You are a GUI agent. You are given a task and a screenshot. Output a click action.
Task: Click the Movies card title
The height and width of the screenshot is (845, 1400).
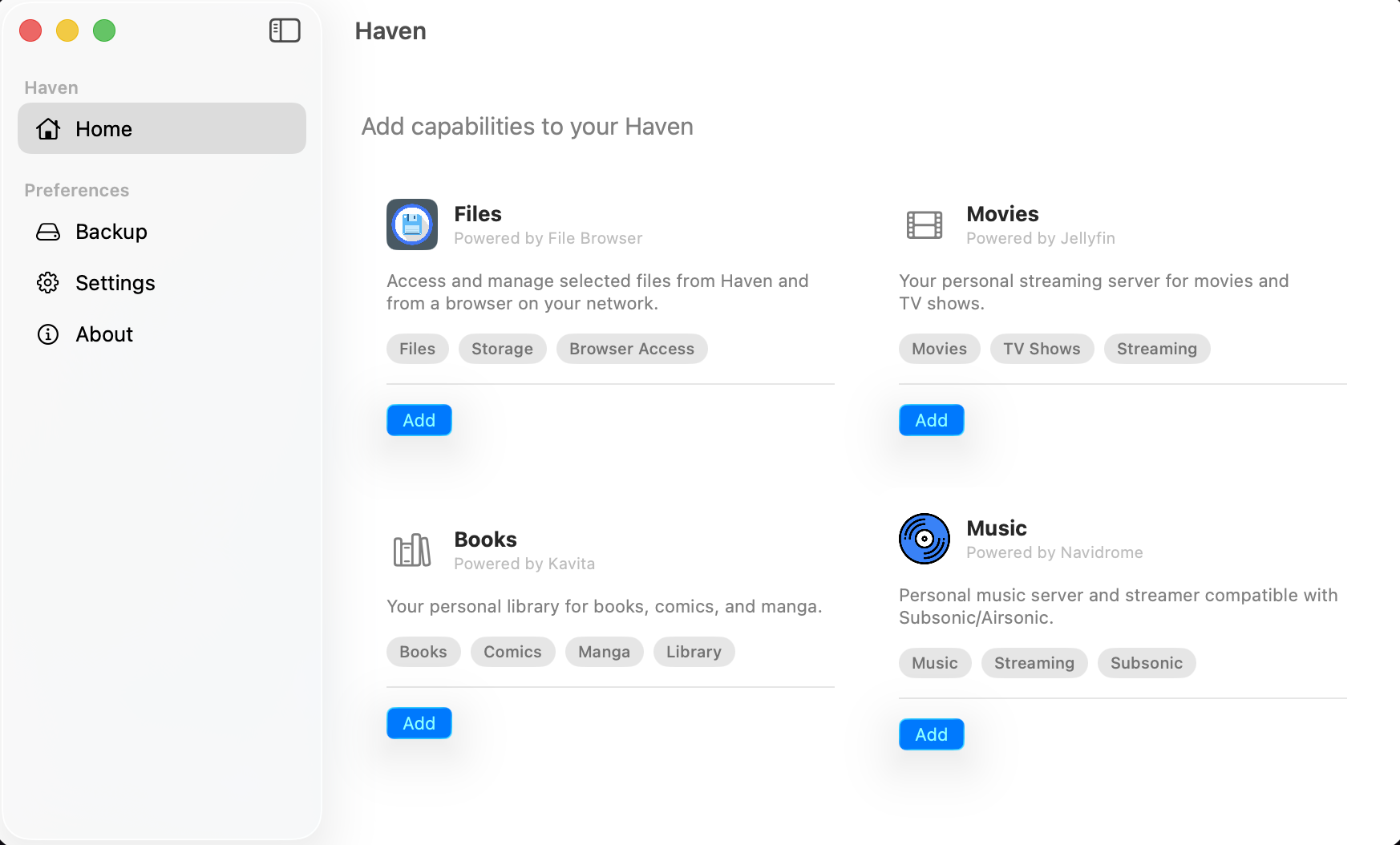pos(1002,214)
